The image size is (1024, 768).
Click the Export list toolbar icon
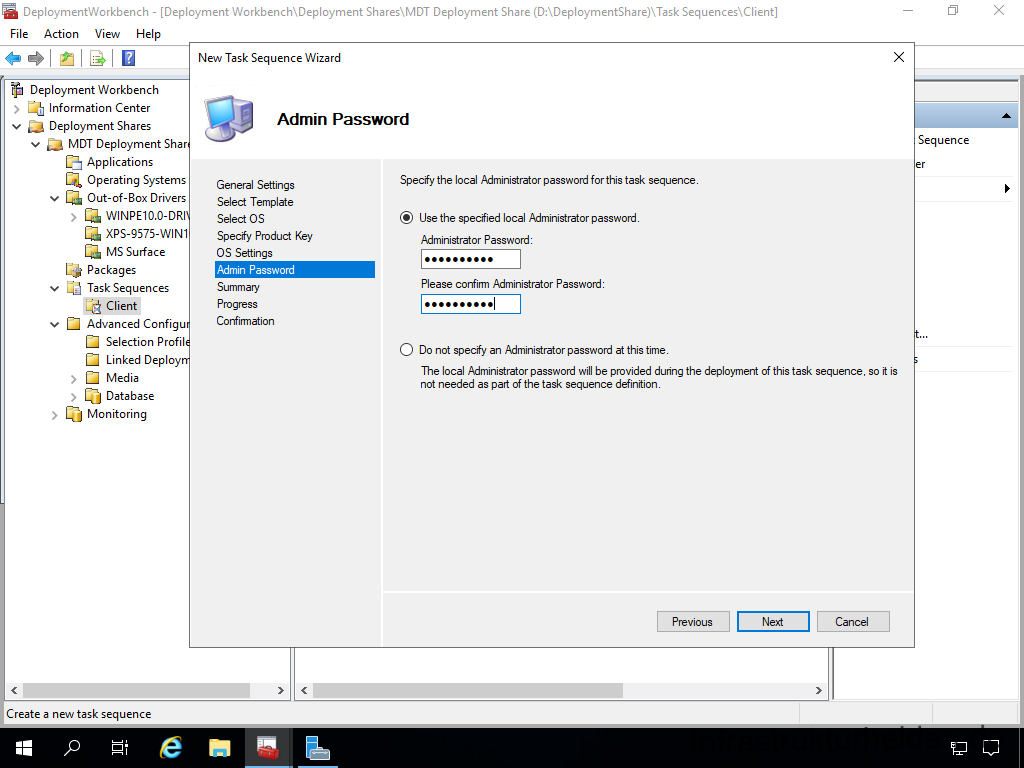(98, 58)
